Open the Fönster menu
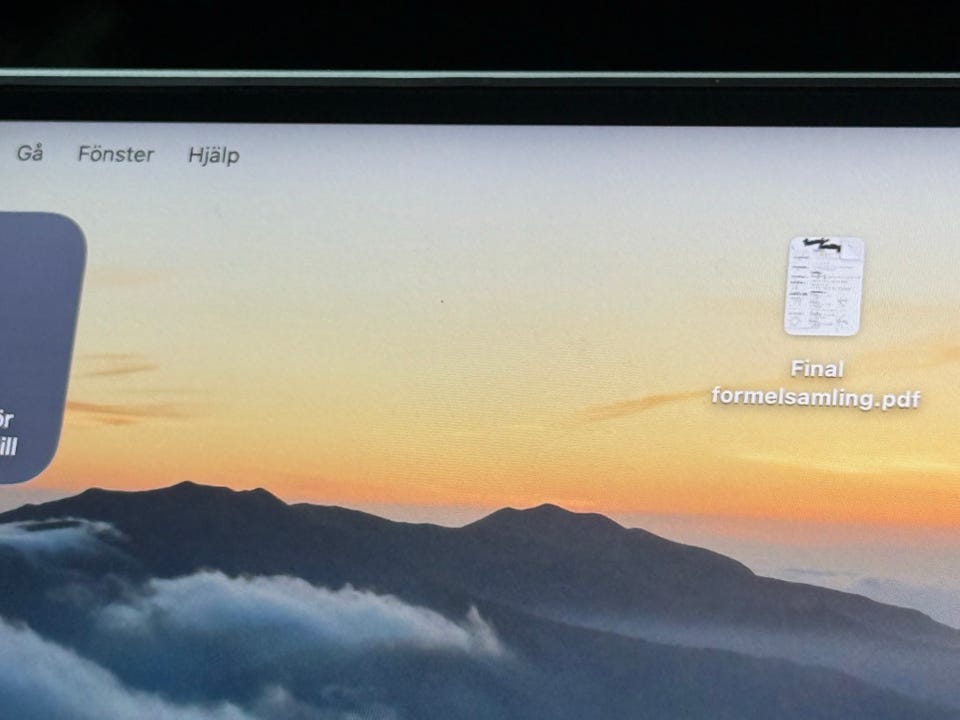 point(116,154)
